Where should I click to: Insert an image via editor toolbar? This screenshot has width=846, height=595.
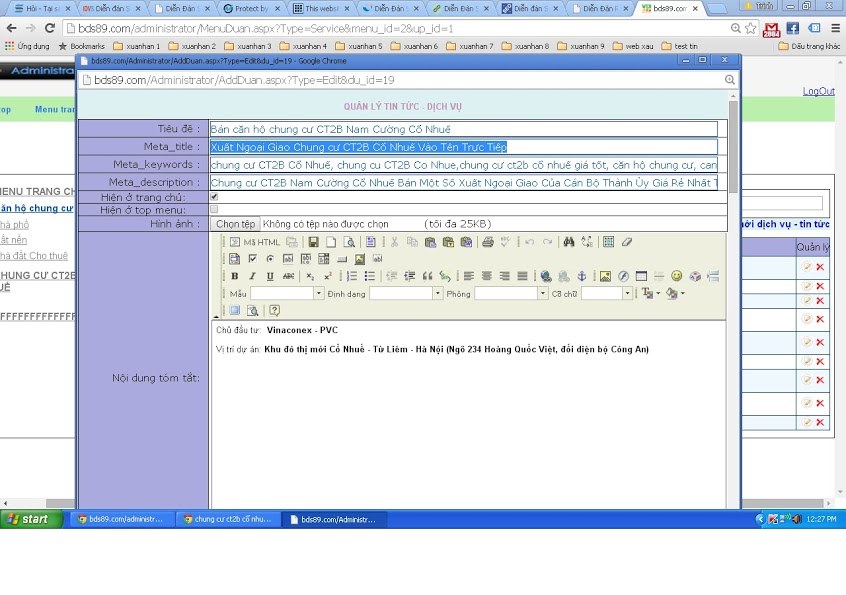point(605,276)
